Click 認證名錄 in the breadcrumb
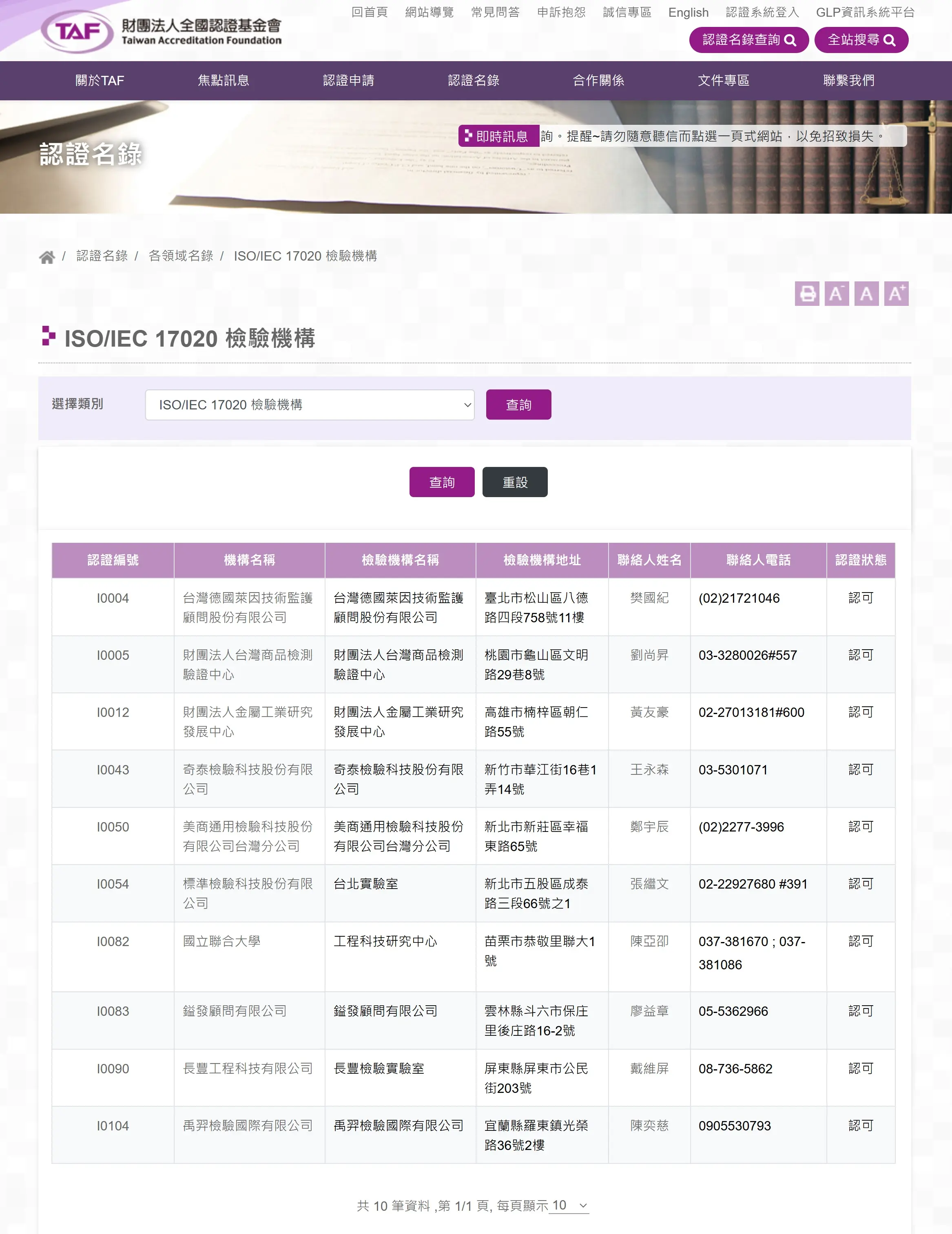The width and height of the screenshot is (952, 1234). pos(102,256)
